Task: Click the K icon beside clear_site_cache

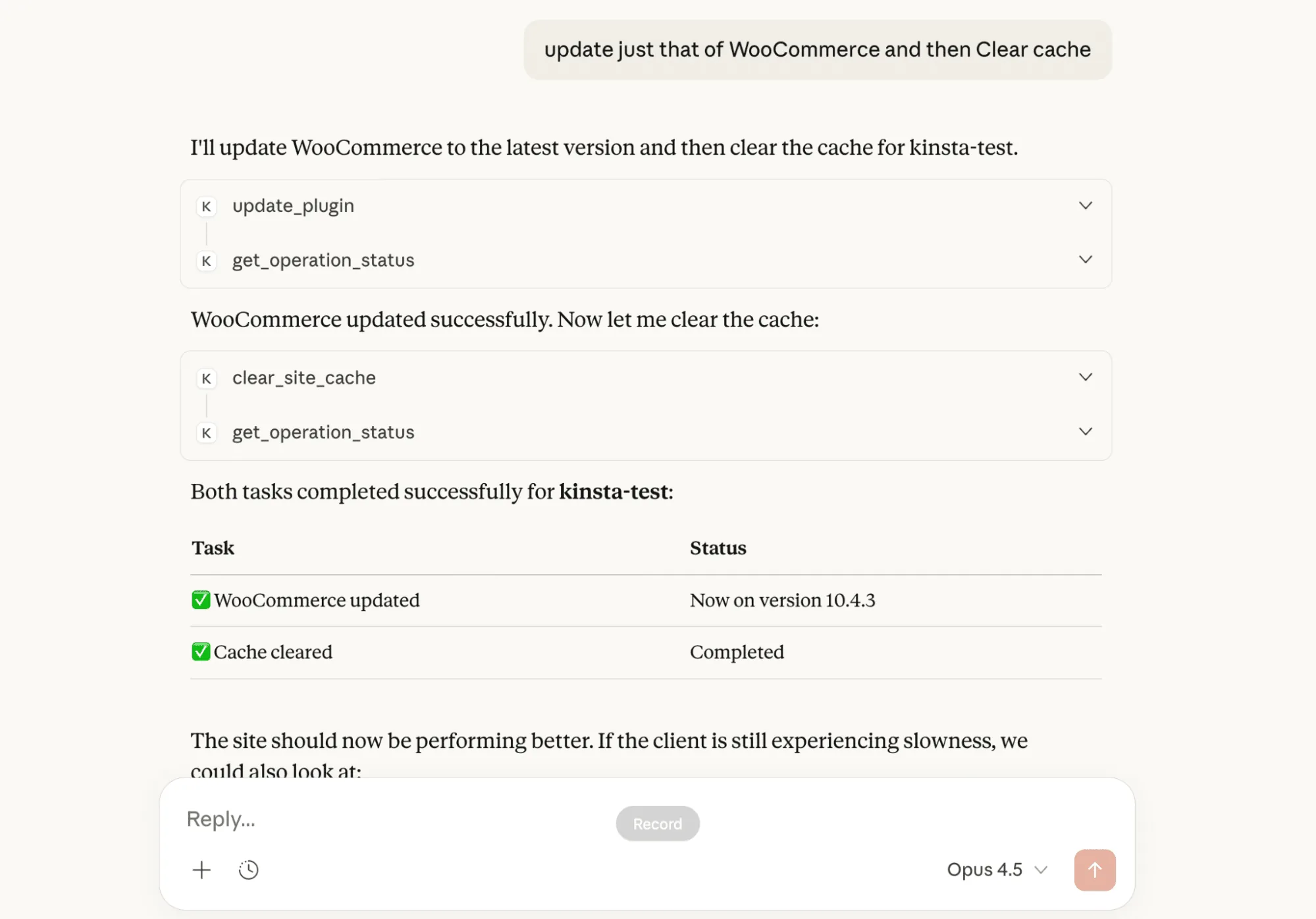Action: [x=206, y=379]
